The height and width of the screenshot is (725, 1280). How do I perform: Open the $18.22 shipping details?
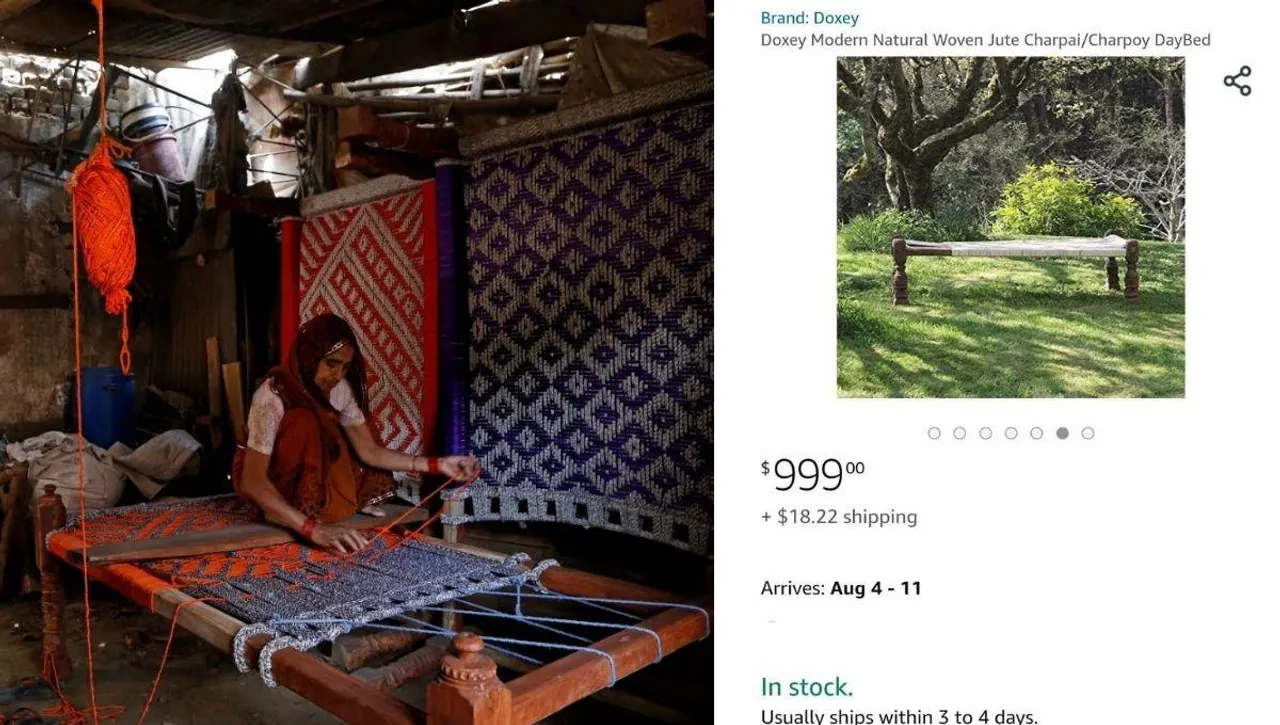[x=838, y=516]
